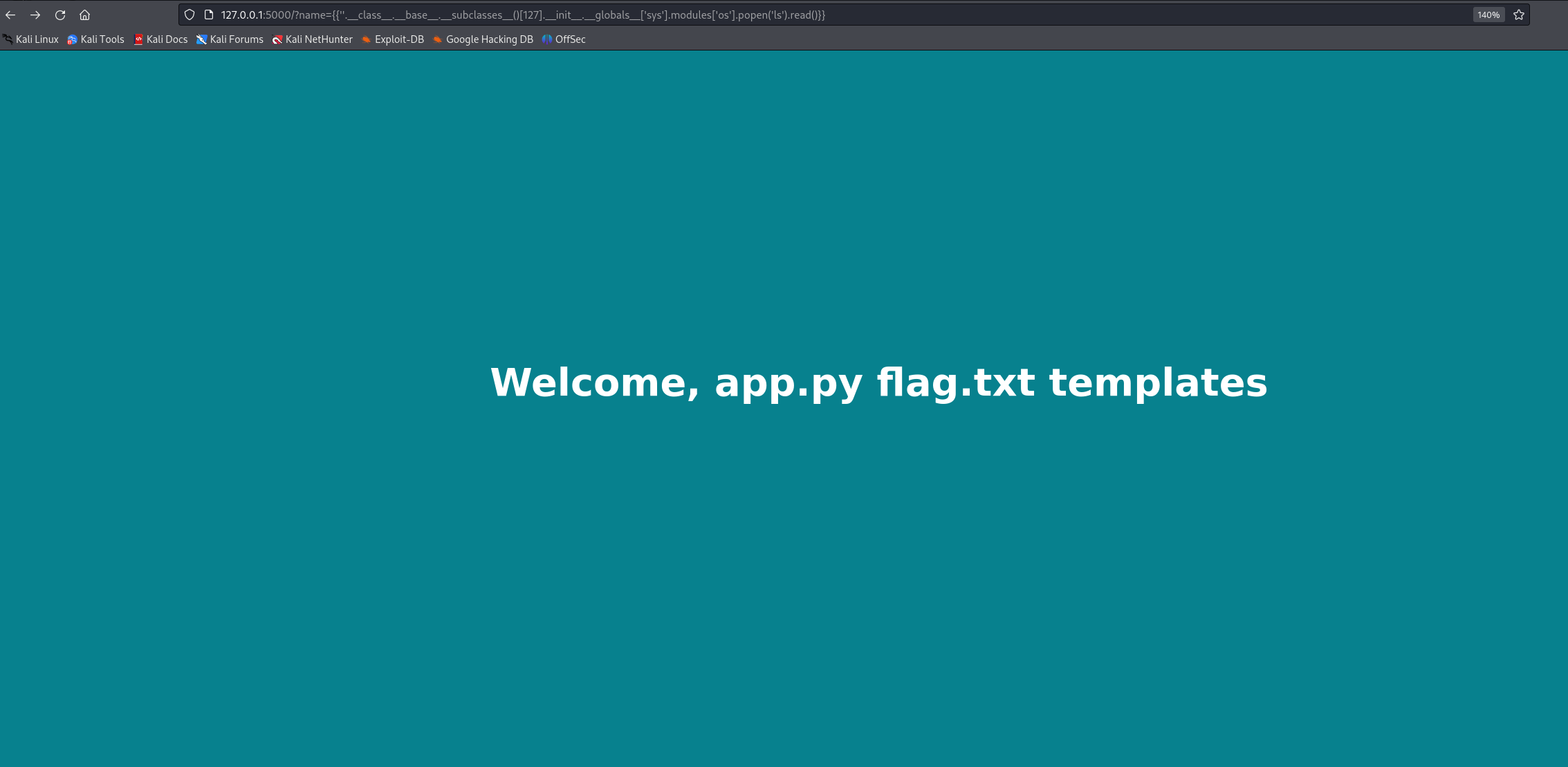Open the Kali Linux bookmark
1568x767 pixels.
pyautogui.click(x=30, y=39)
